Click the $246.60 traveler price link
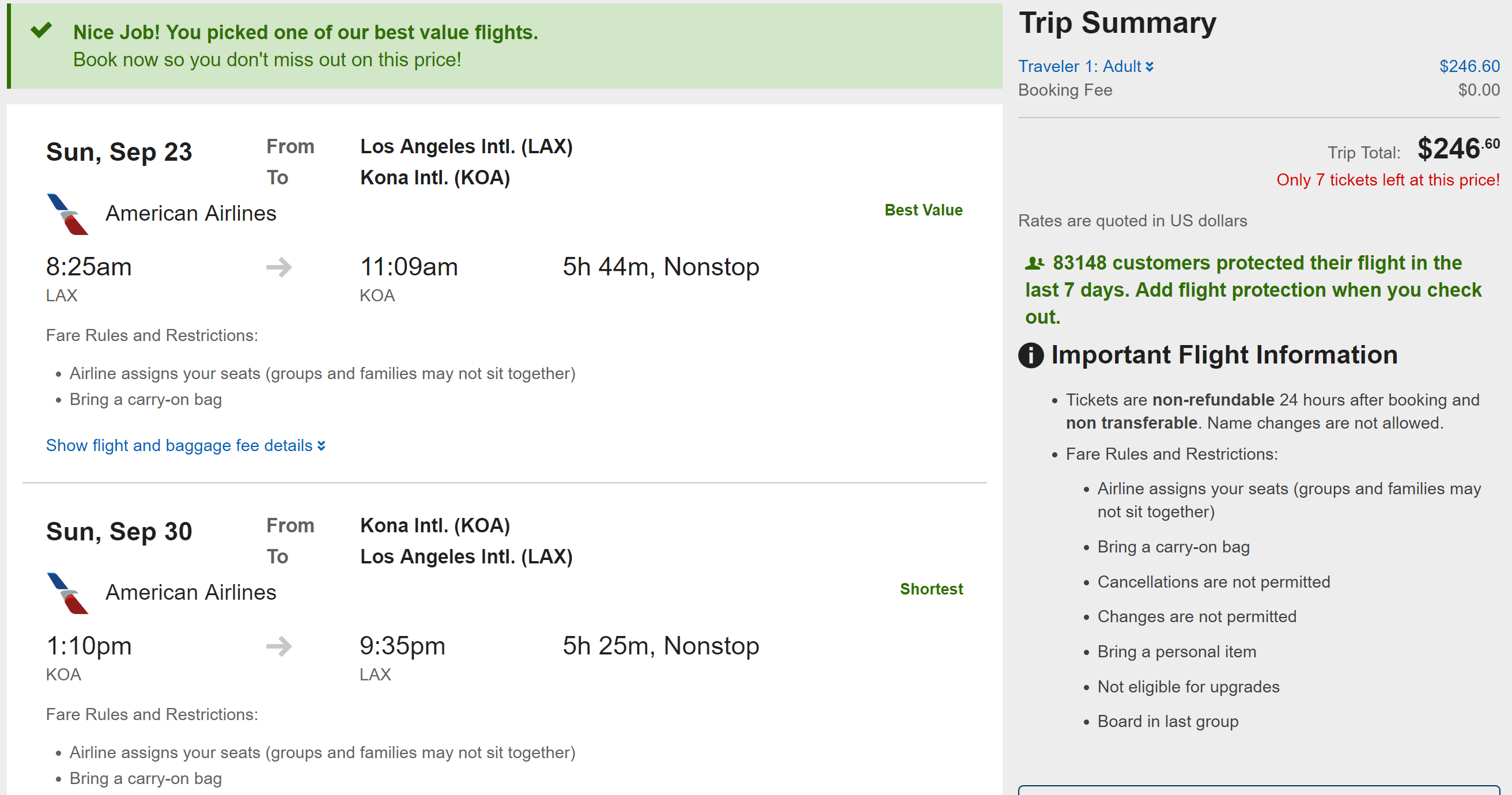 click(x=1469, y=66)
